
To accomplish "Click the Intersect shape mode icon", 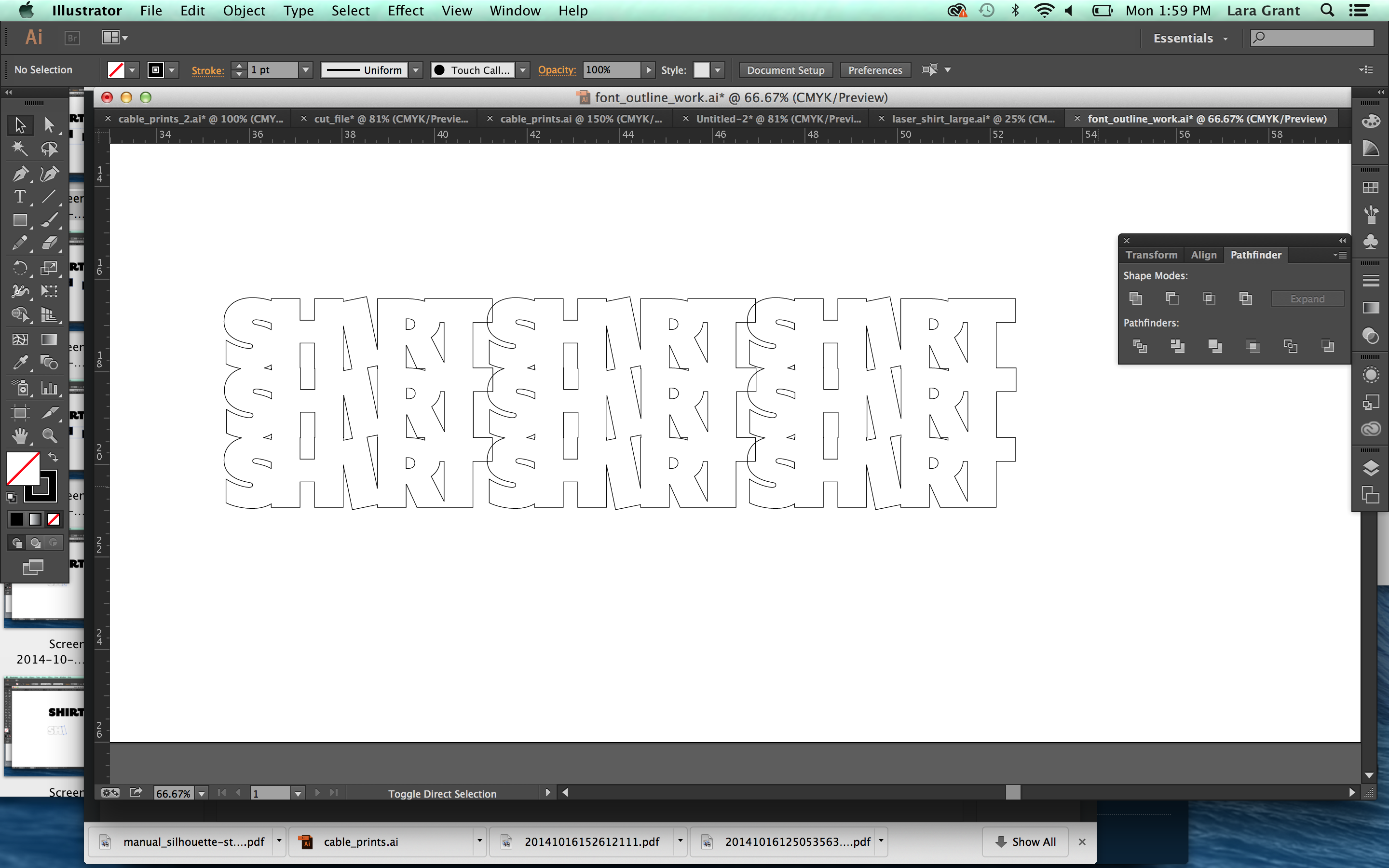I will tap(1209, 298).
